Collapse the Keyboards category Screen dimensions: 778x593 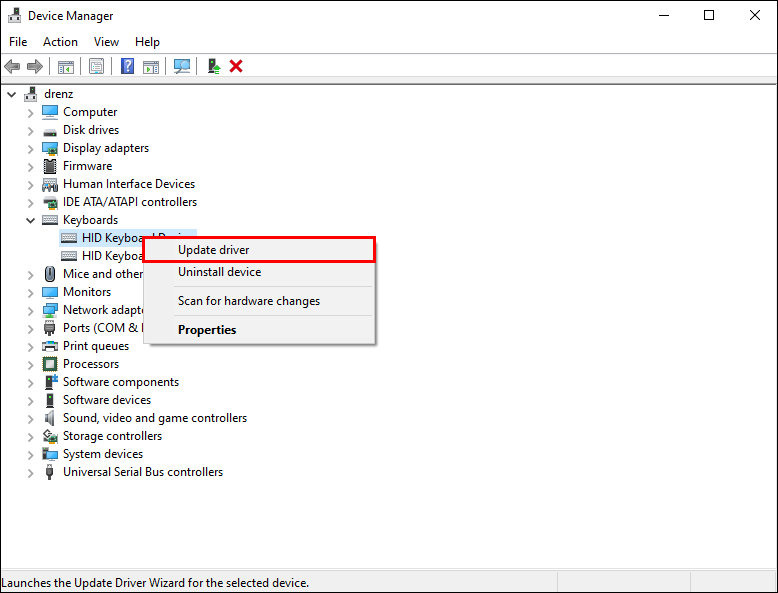click(31, 220)
